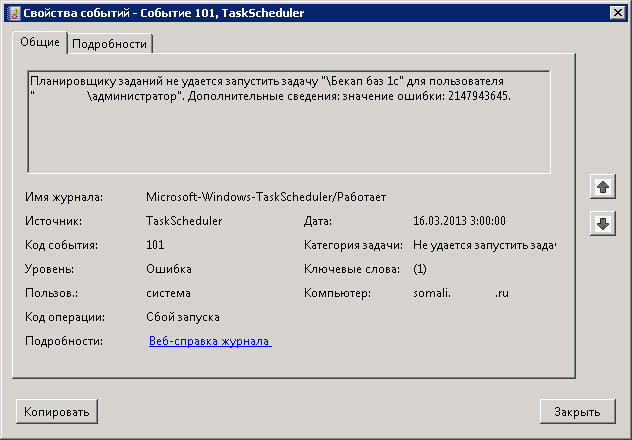Screen dimensions: 632x440
Task: Select operation code value Сбой запуска
Action: coord(183,317)
